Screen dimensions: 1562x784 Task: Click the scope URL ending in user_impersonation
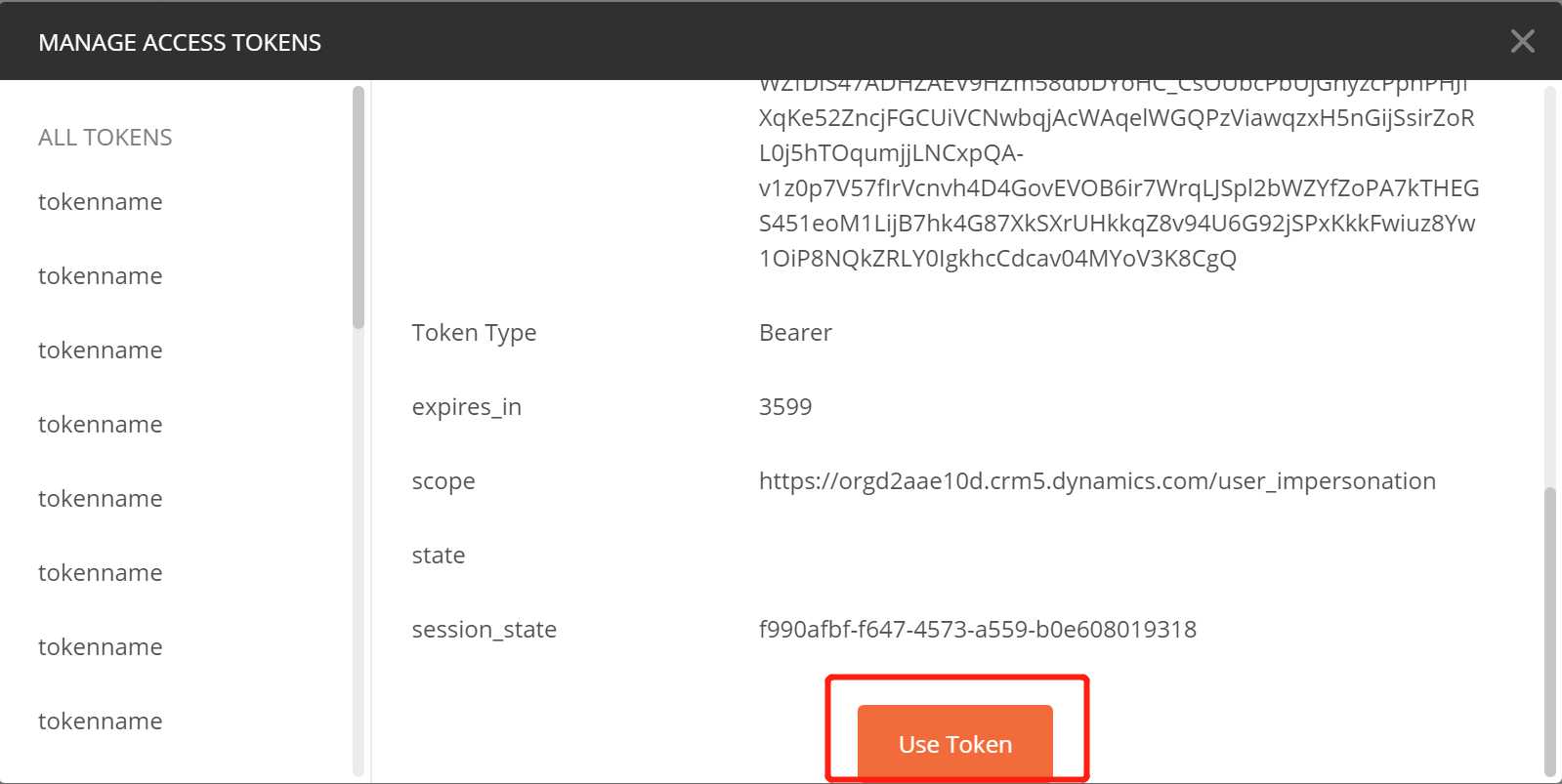tap(1097, 481)
